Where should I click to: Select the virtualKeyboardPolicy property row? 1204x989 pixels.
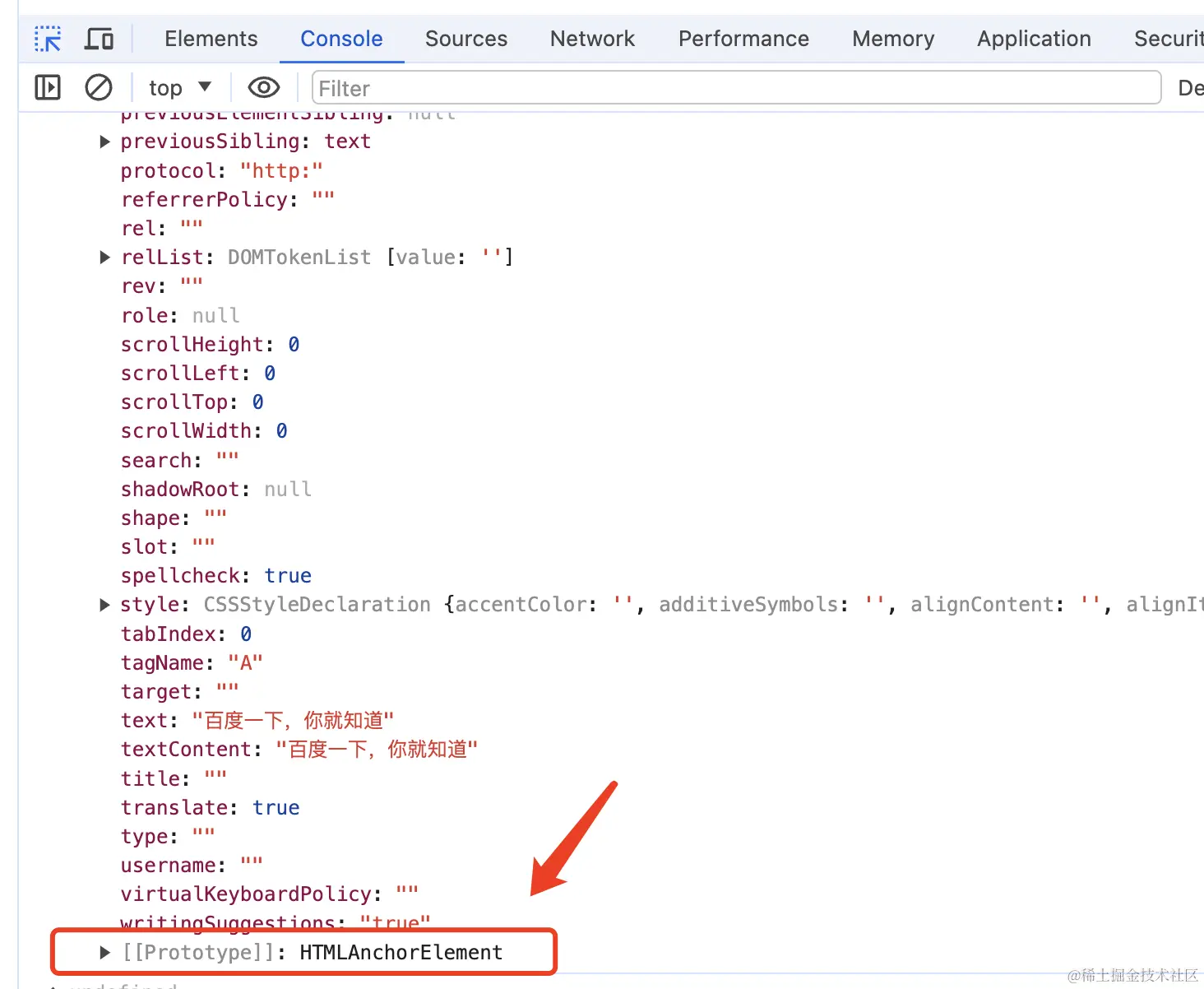coord(270,894)
